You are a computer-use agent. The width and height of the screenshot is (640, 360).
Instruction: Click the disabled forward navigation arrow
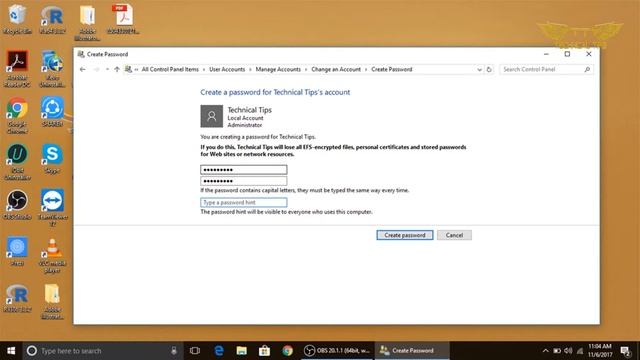point(96,69)
